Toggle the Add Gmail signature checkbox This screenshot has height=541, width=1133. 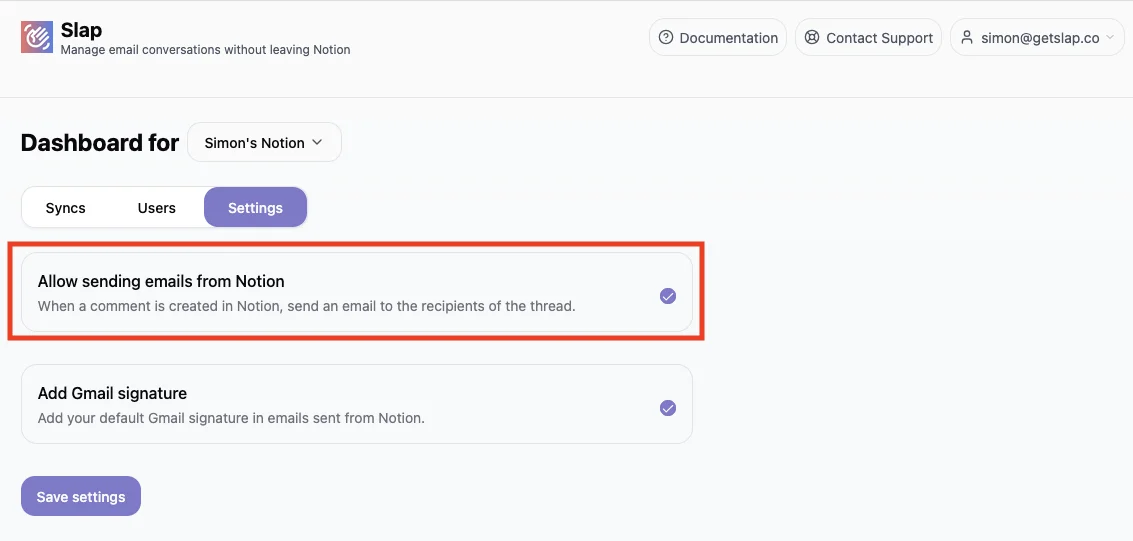point(668,408)
